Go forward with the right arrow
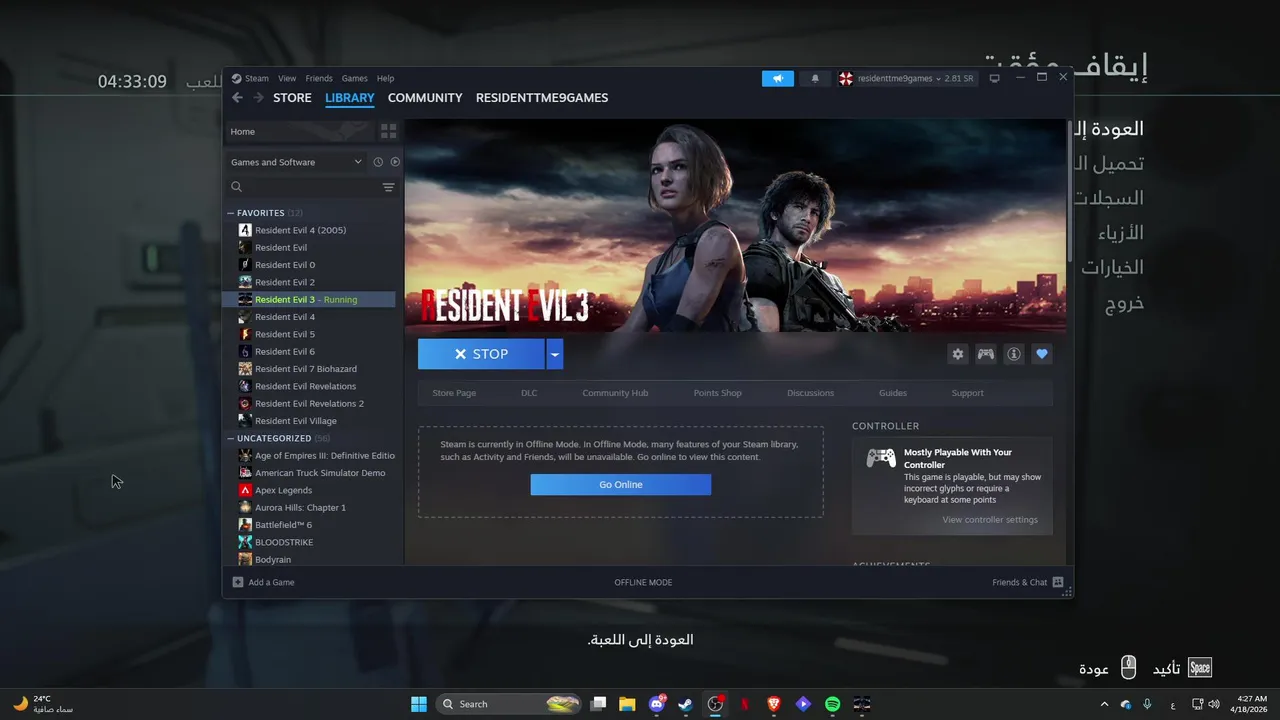 258,97
